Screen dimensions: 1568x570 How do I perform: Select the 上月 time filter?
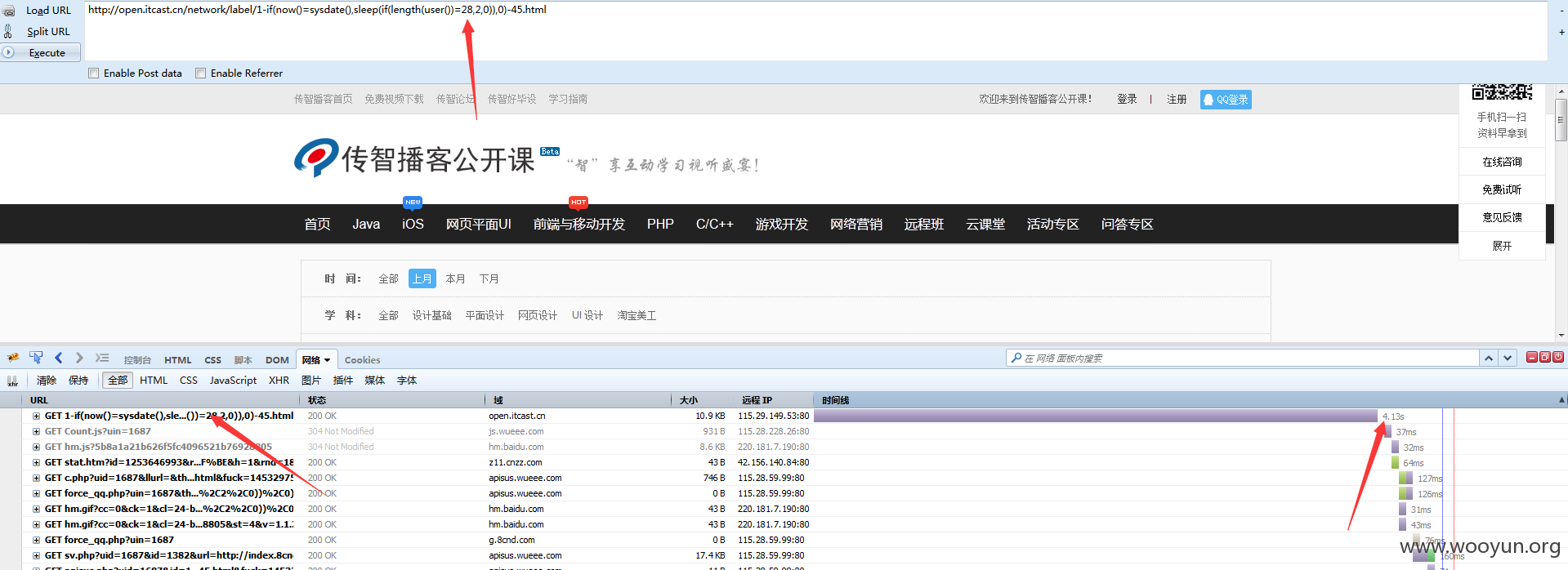coord(422,278)
